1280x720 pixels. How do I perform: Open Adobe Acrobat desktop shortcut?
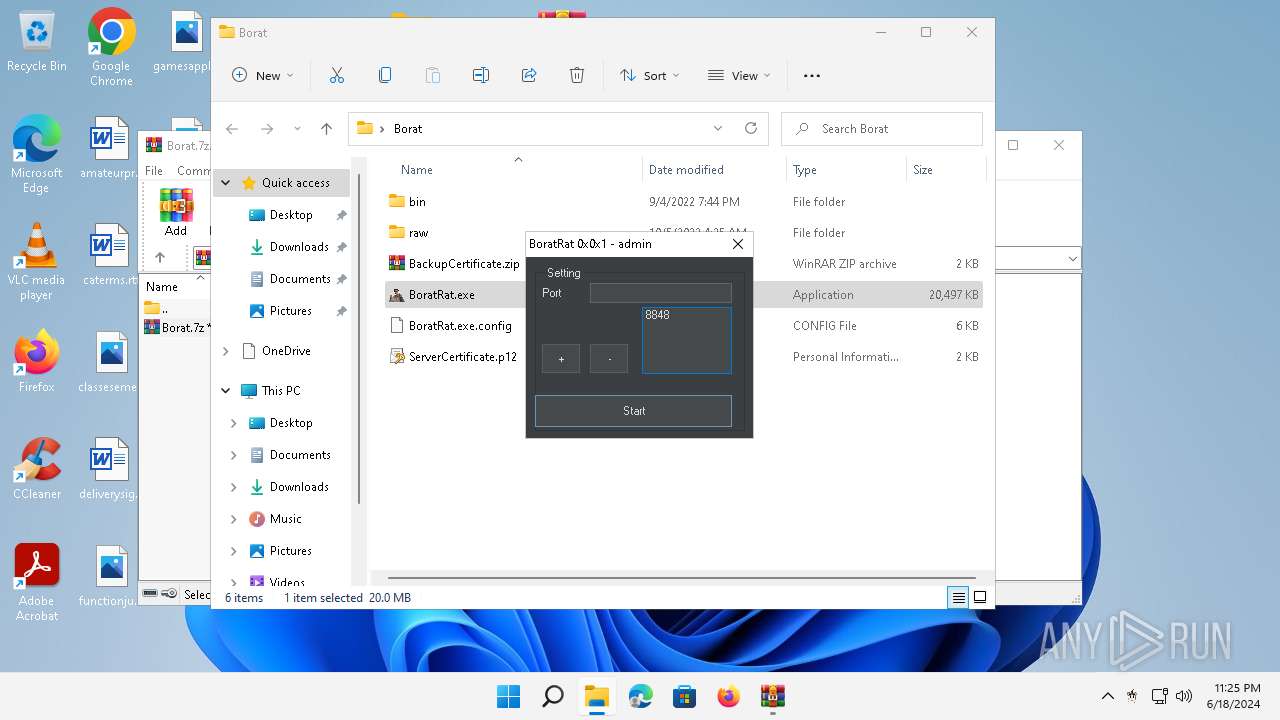click(37, 584)
